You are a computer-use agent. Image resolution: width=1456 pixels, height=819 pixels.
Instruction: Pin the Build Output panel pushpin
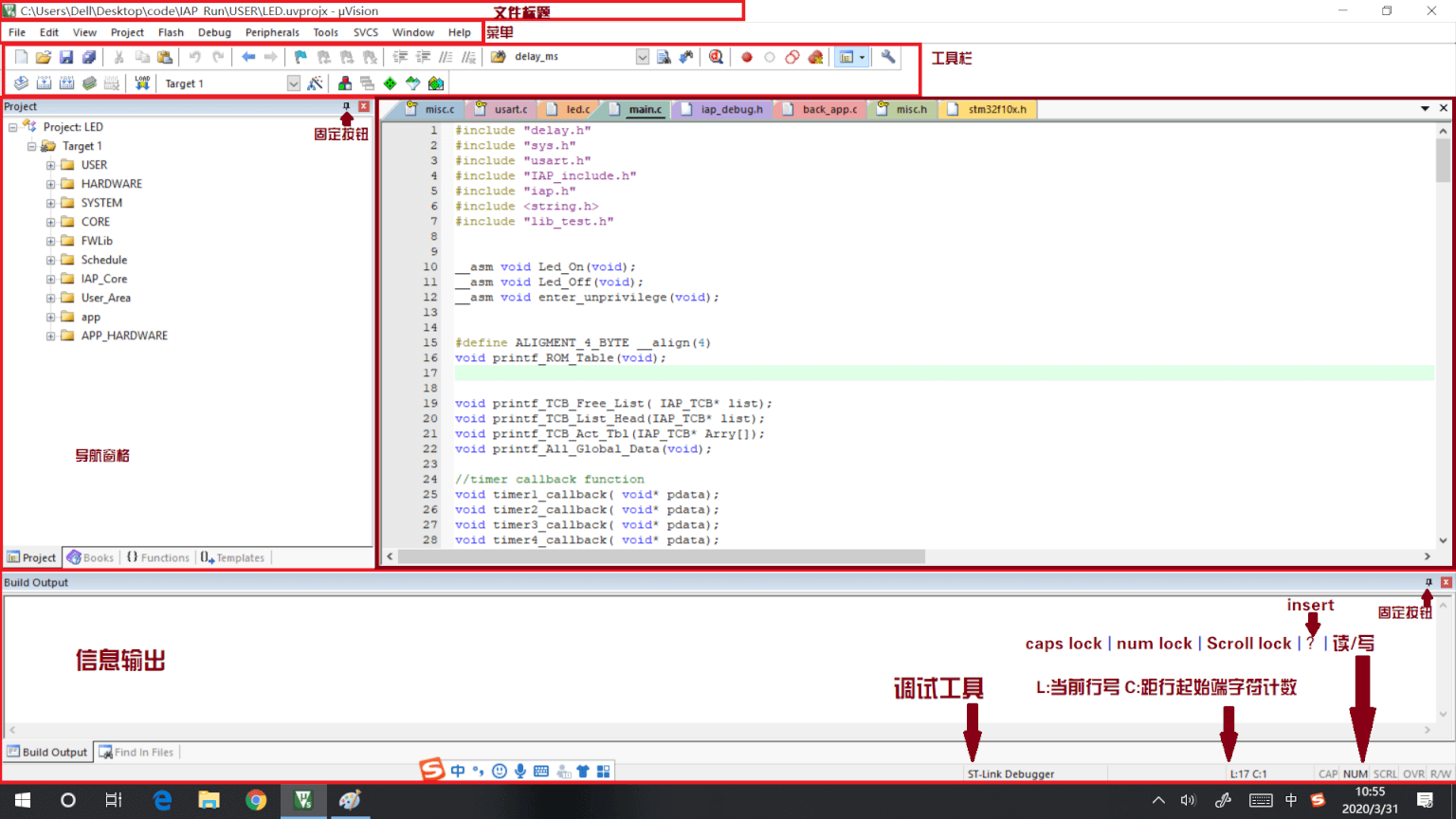[x=1429, y=582]
